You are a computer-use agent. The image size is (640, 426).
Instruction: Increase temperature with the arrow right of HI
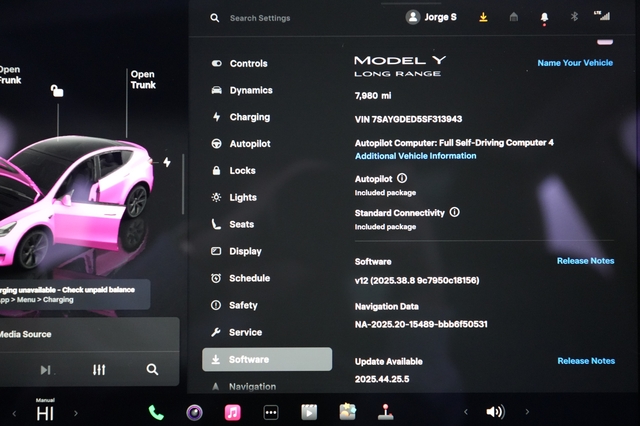(76, 413)
